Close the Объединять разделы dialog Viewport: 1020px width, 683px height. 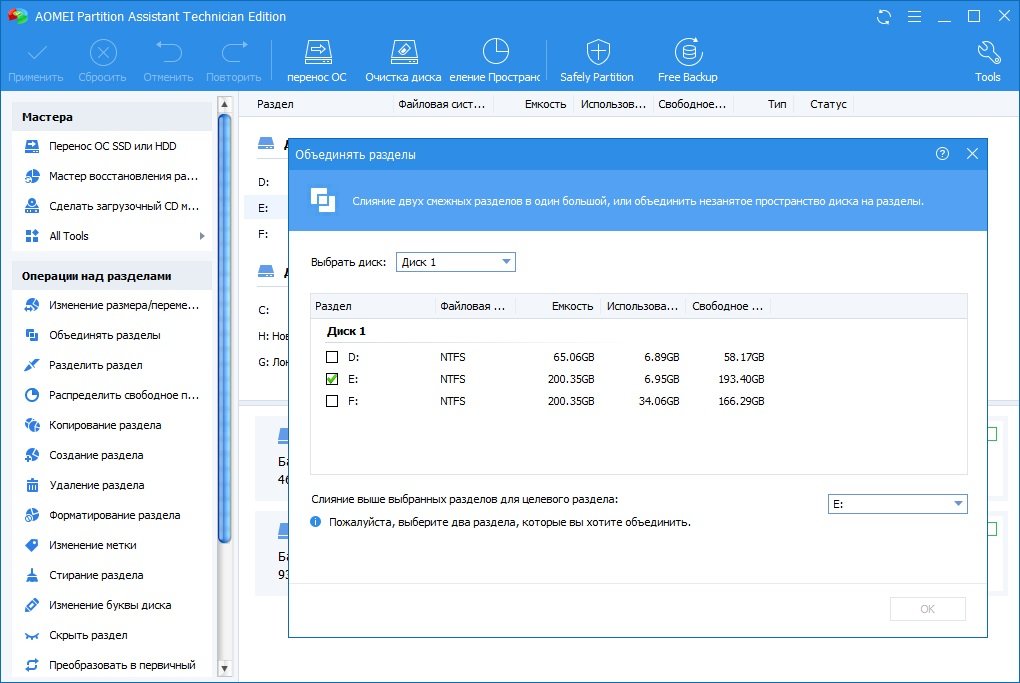972,154
